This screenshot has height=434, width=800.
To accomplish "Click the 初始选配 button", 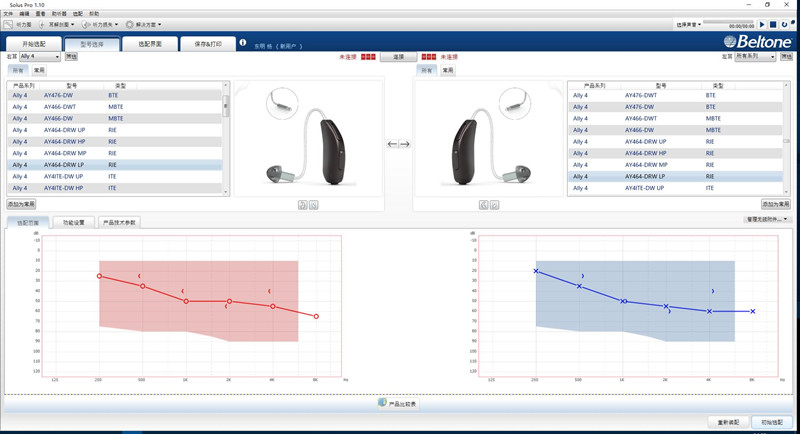I will point(773,422).
